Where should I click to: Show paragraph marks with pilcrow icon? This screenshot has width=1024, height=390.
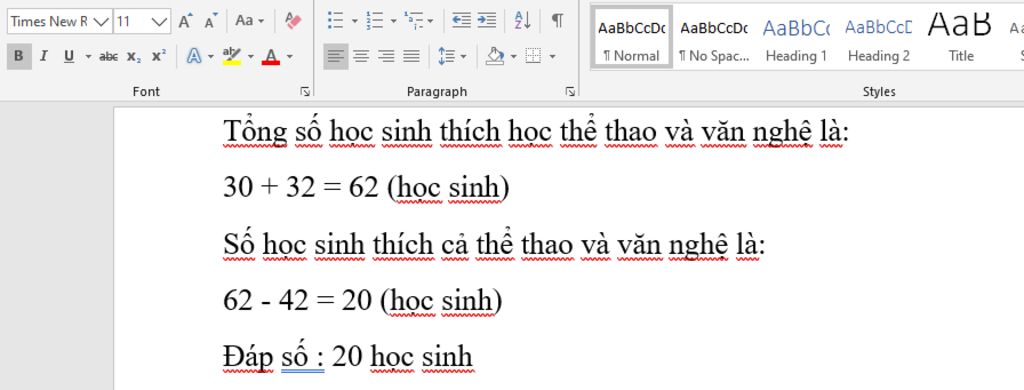click(x=557, y=21)
